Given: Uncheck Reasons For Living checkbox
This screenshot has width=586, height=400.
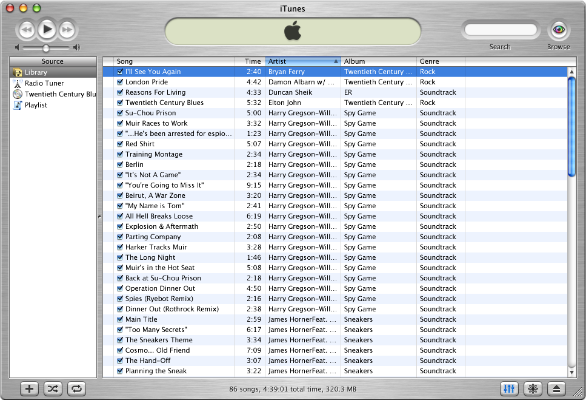Looking at the screenshot, I should 120,92.
